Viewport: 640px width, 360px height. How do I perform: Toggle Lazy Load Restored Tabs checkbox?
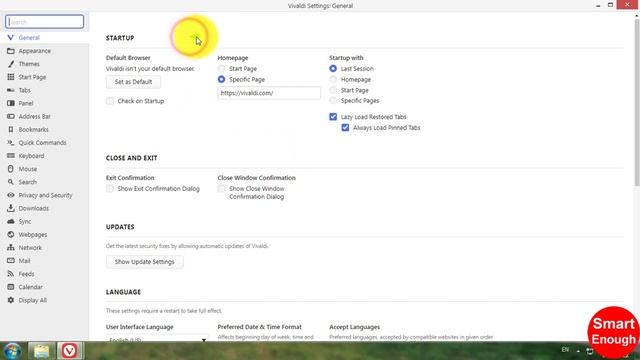click(x=333, y=117)
